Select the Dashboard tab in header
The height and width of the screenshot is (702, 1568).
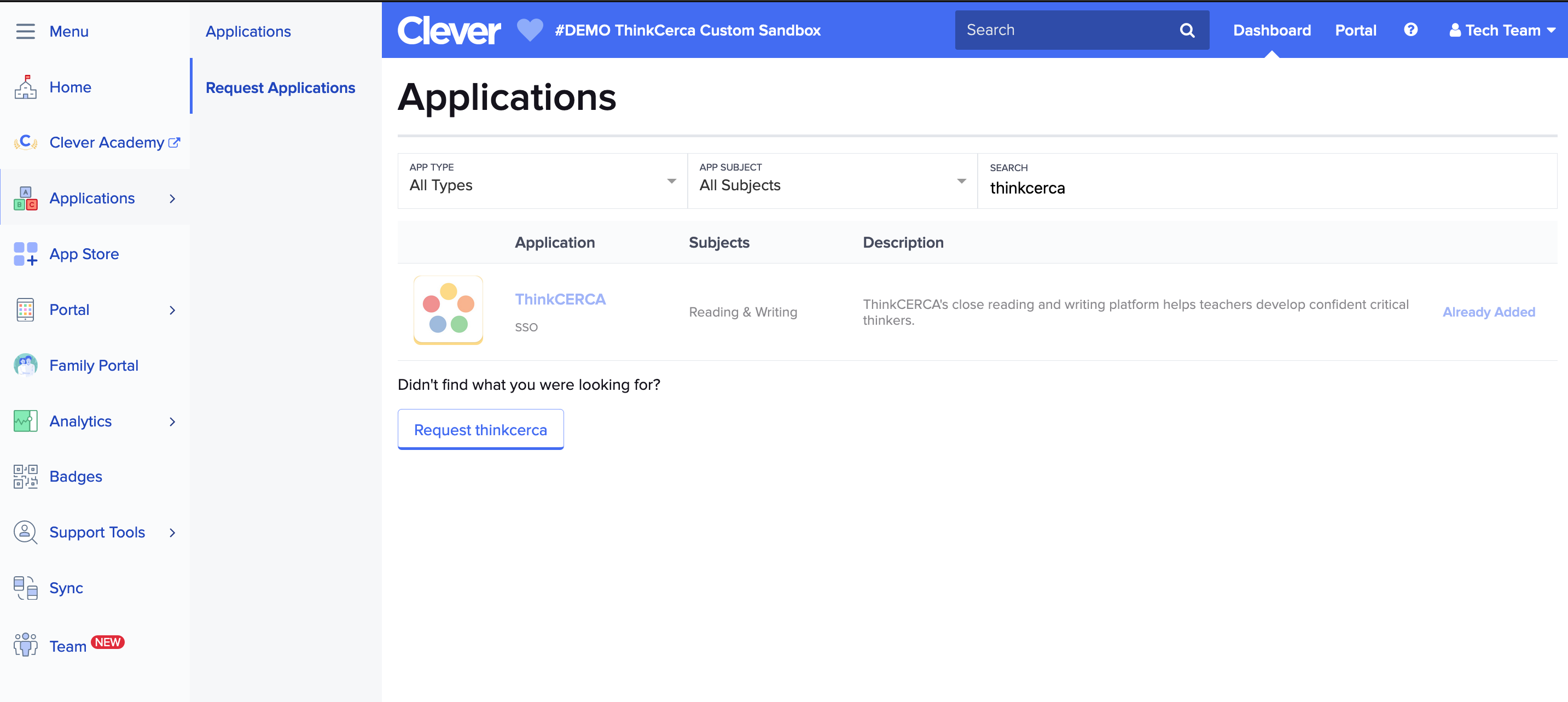(1271, 31)
